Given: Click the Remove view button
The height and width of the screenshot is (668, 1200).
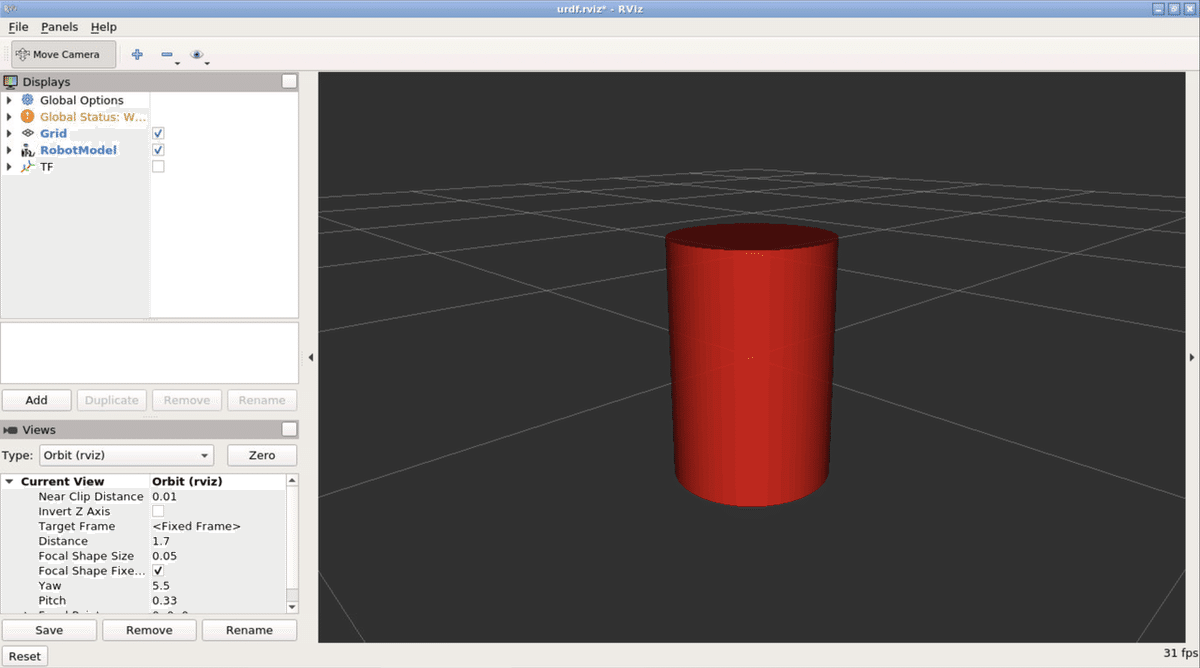Looking at the screenshot, I should pos(149,630).
